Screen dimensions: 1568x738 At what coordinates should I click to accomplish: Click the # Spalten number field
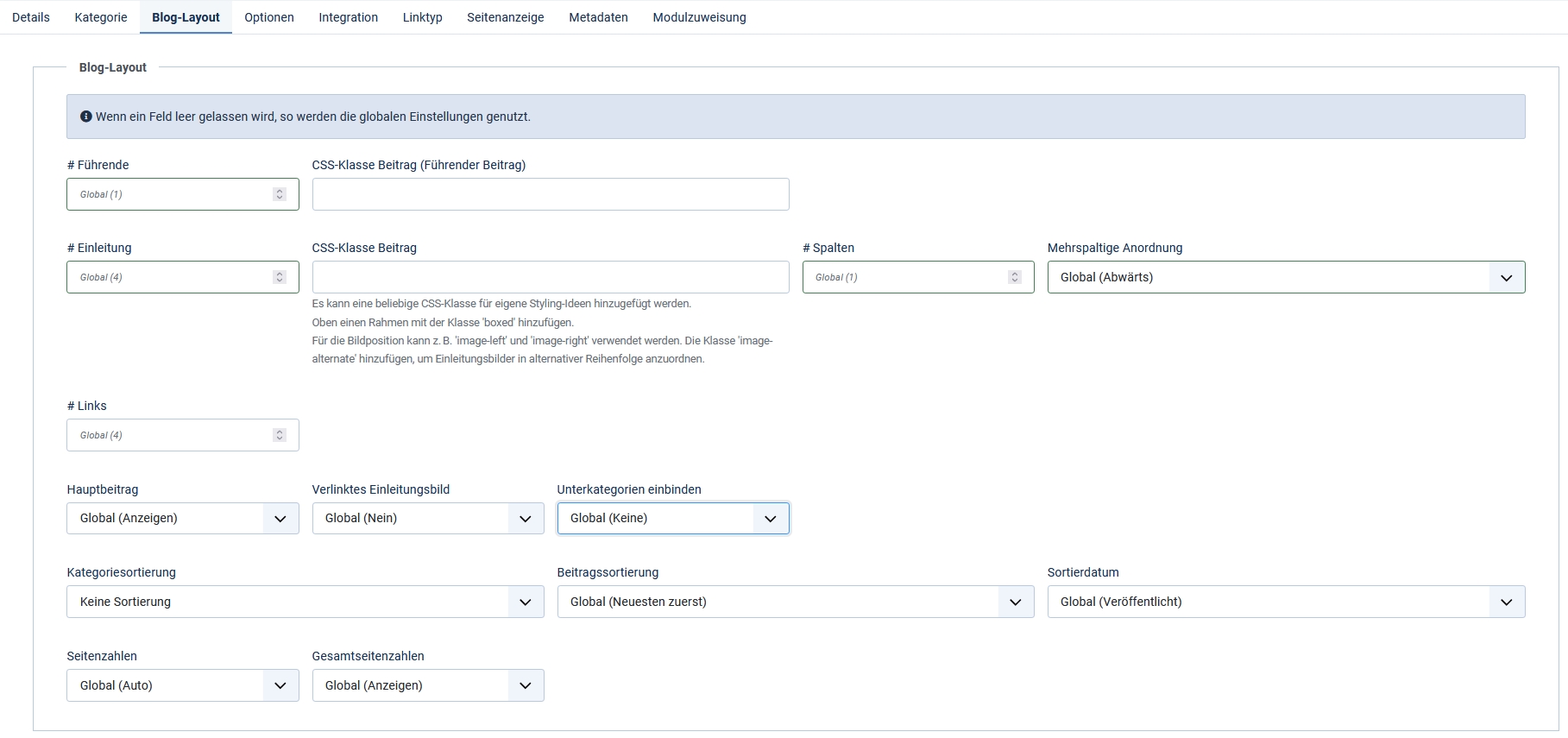point(918,277)
